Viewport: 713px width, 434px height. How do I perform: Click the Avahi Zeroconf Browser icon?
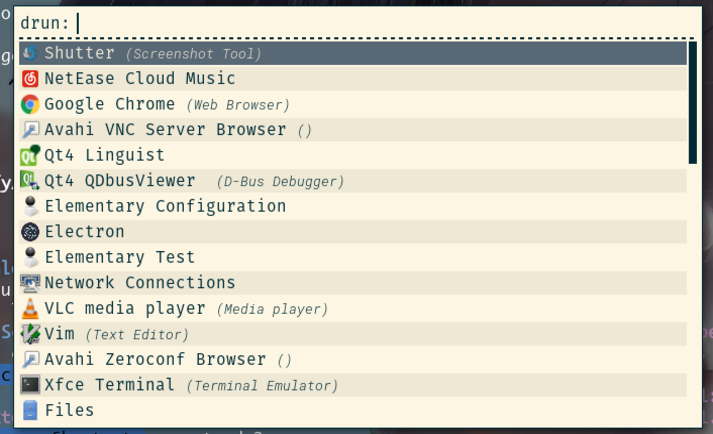[x=30, y=359]
